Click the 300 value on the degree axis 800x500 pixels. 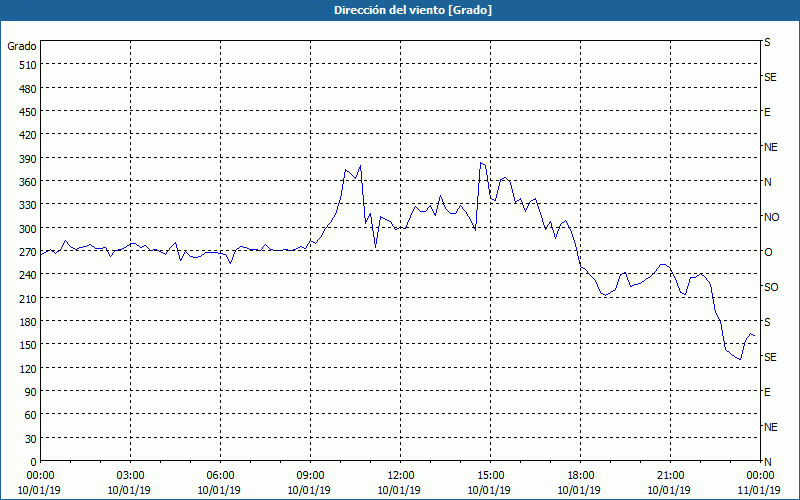click(28, 229)
